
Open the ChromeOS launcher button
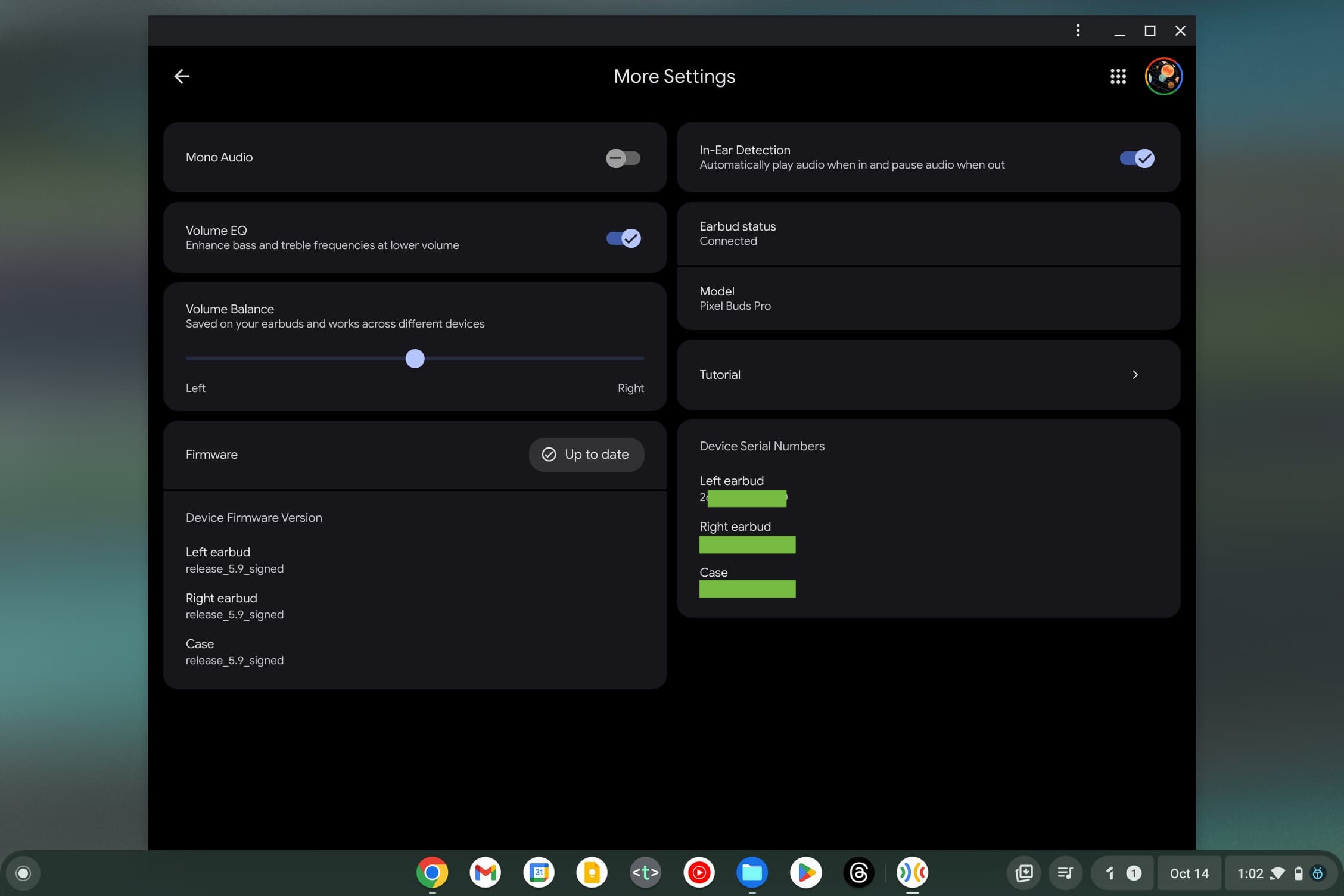pos(23,873)
